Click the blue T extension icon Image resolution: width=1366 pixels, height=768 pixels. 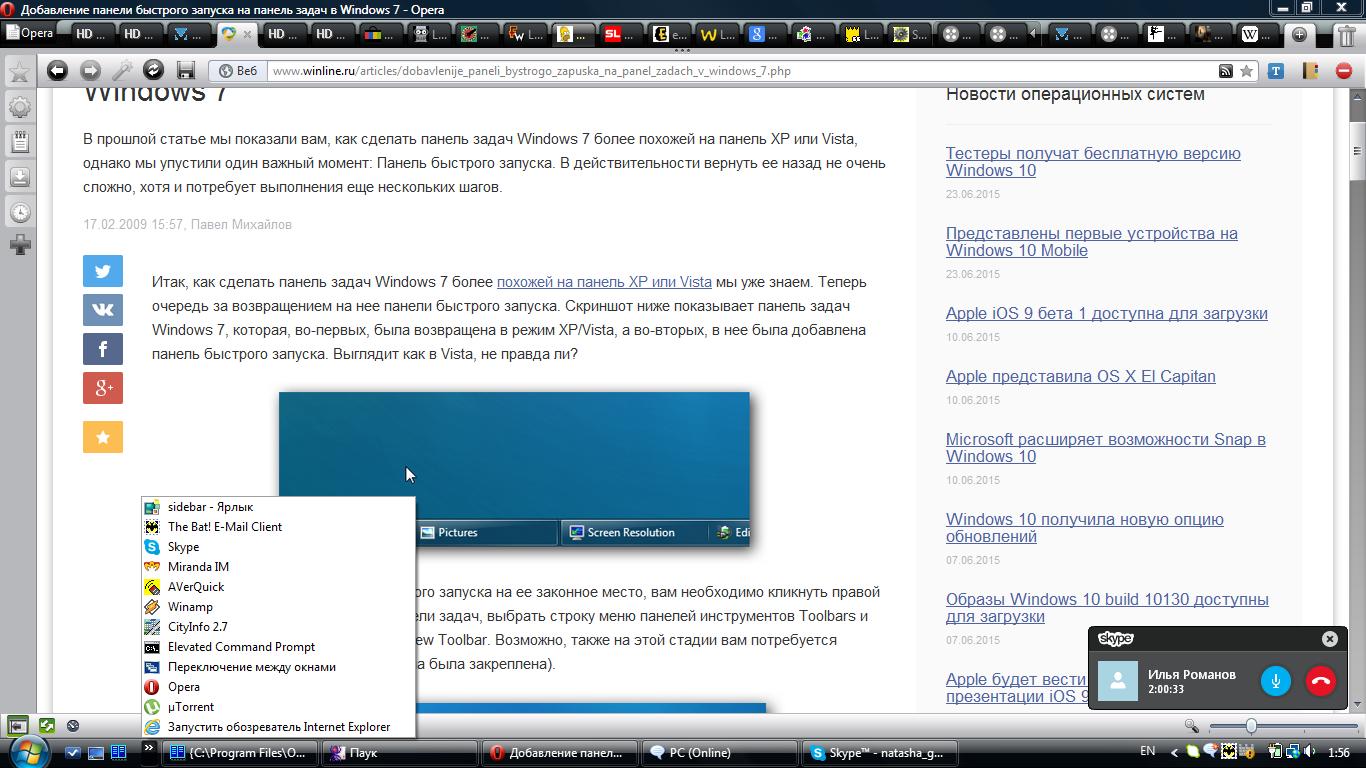click(x=1276, y=71)
